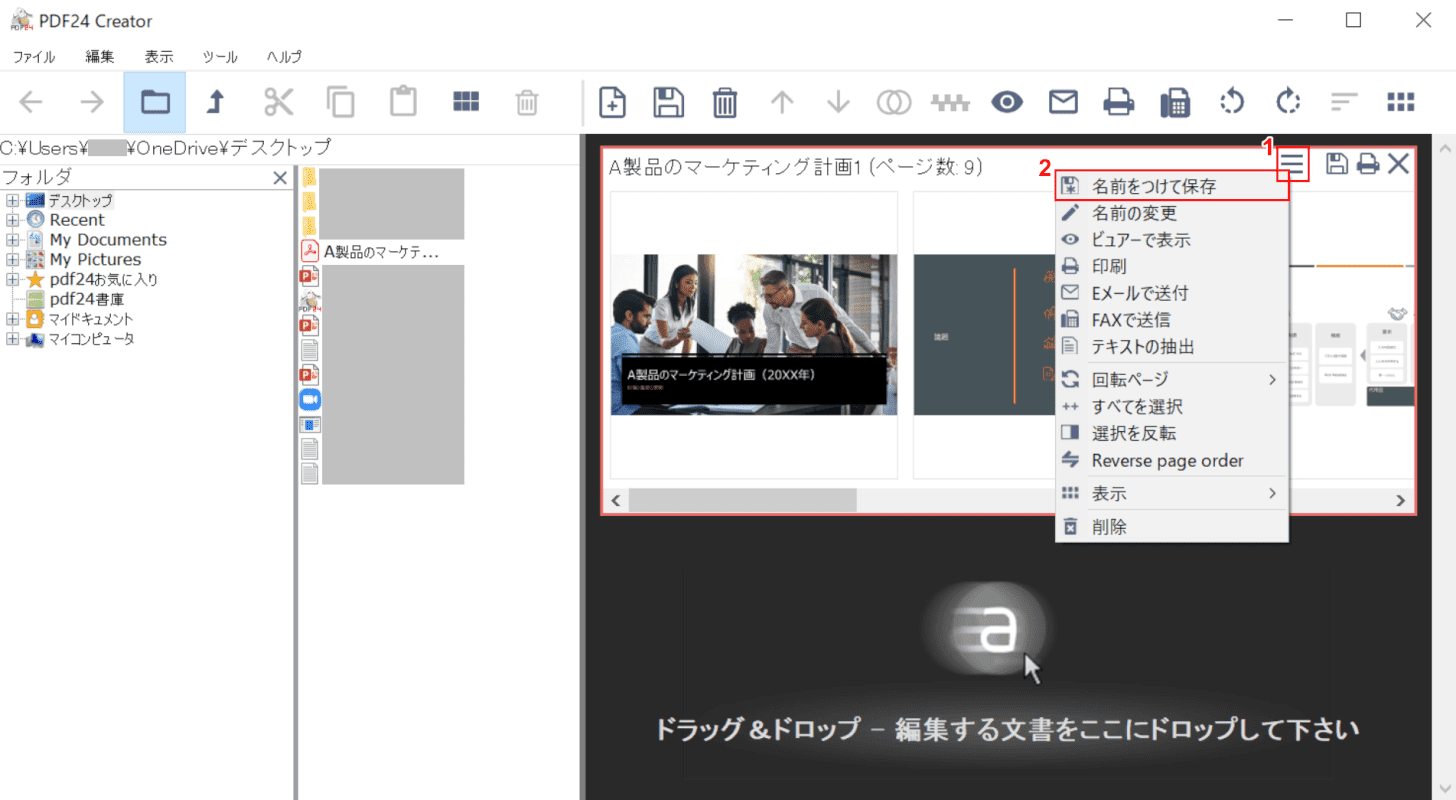This screenshot has width=1456, height=800.
Task: Click the save icon in main toolbar
Action: [668, 102]
